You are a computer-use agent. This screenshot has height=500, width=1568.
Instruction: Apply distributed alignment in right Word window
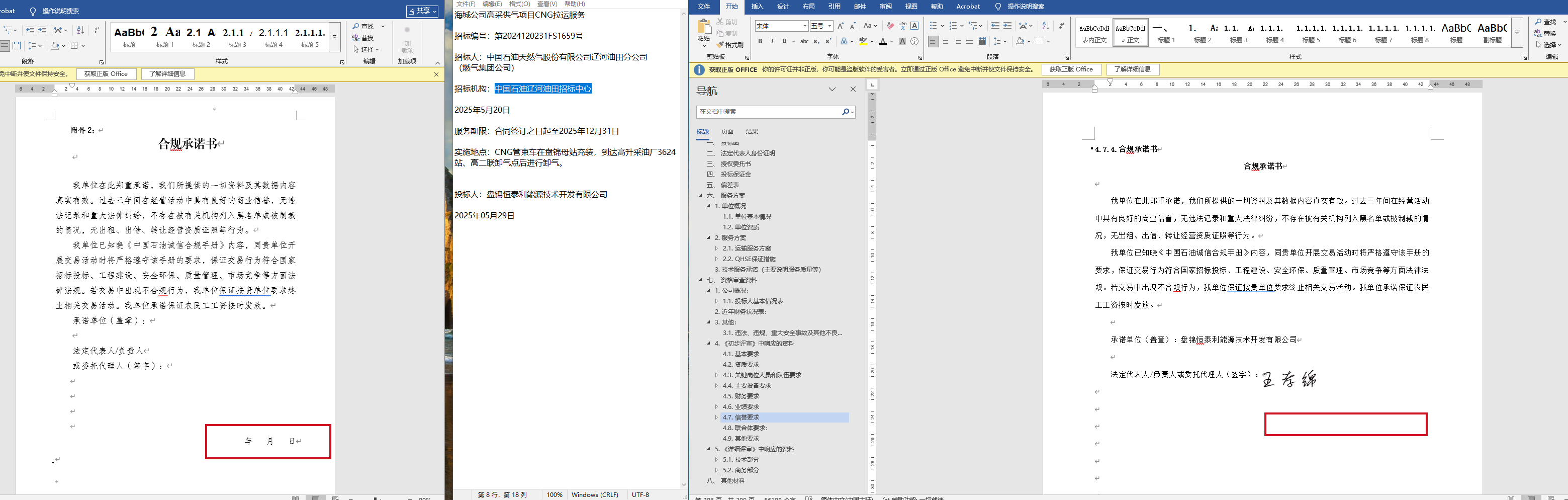(982, 41)
